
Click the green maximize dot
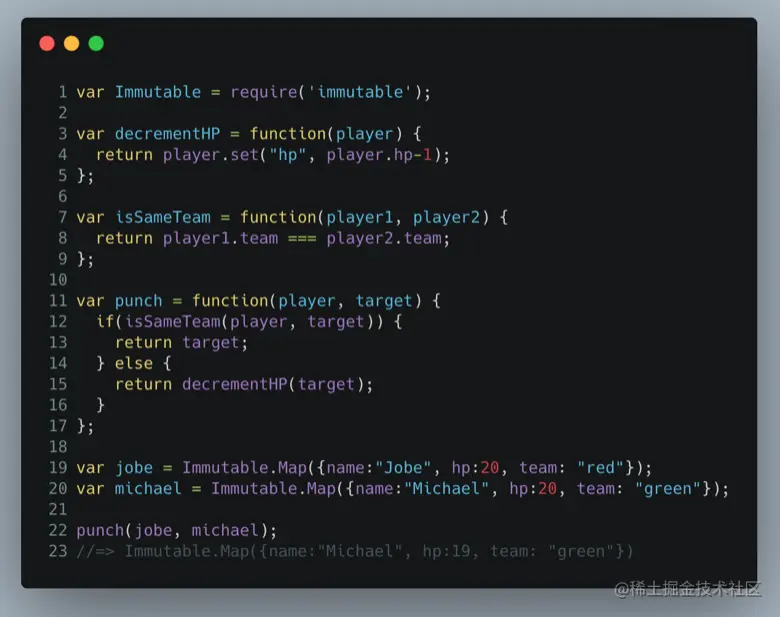[x=96, y=43]
